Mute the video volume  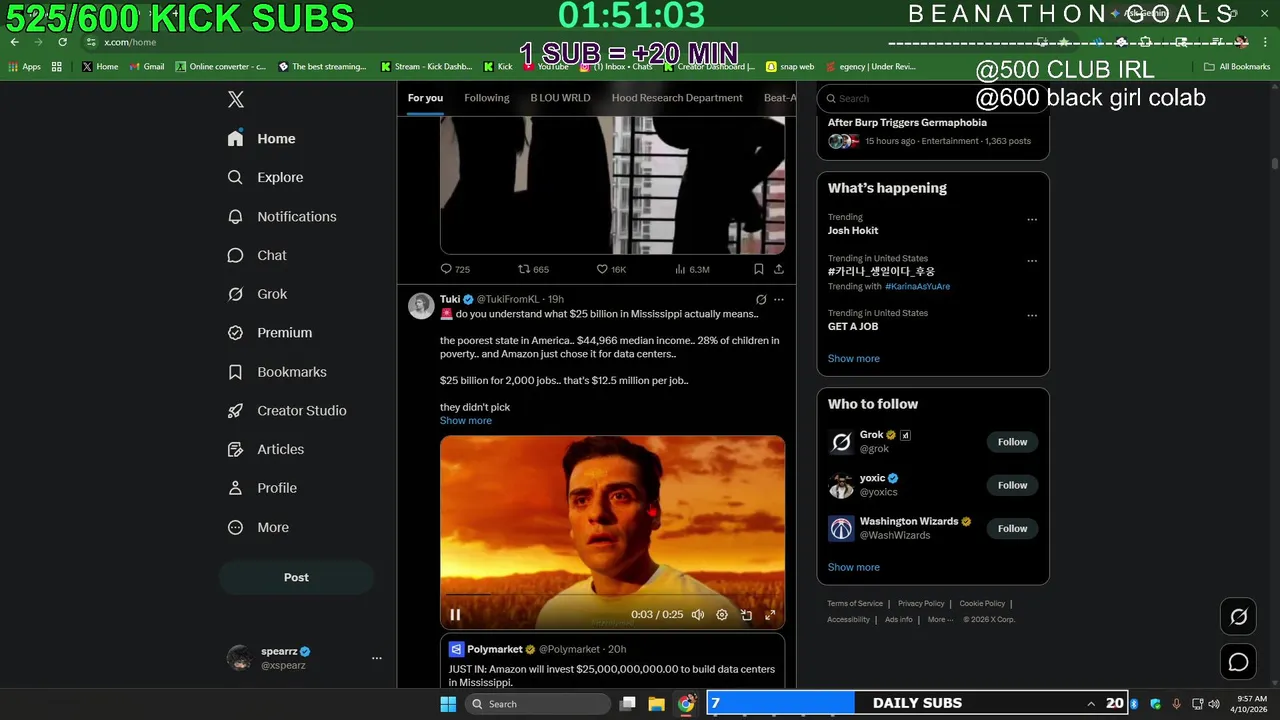698,615
